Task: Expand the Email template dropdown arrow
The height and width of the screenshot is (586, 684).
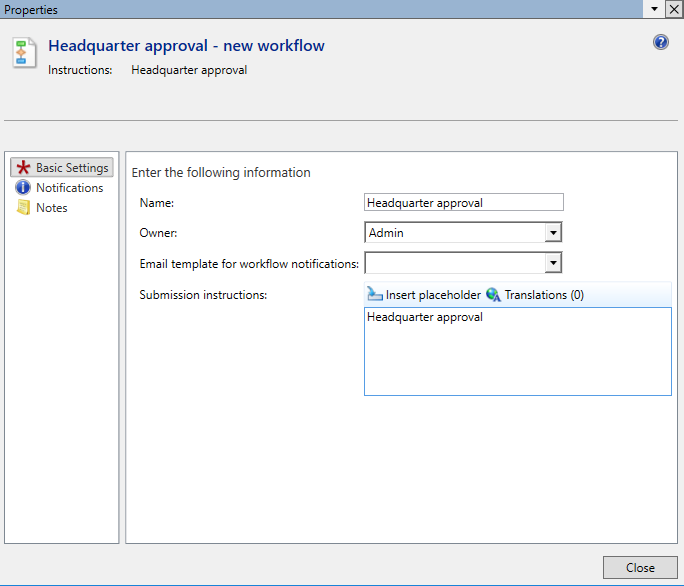Action: tap(552, 263)
